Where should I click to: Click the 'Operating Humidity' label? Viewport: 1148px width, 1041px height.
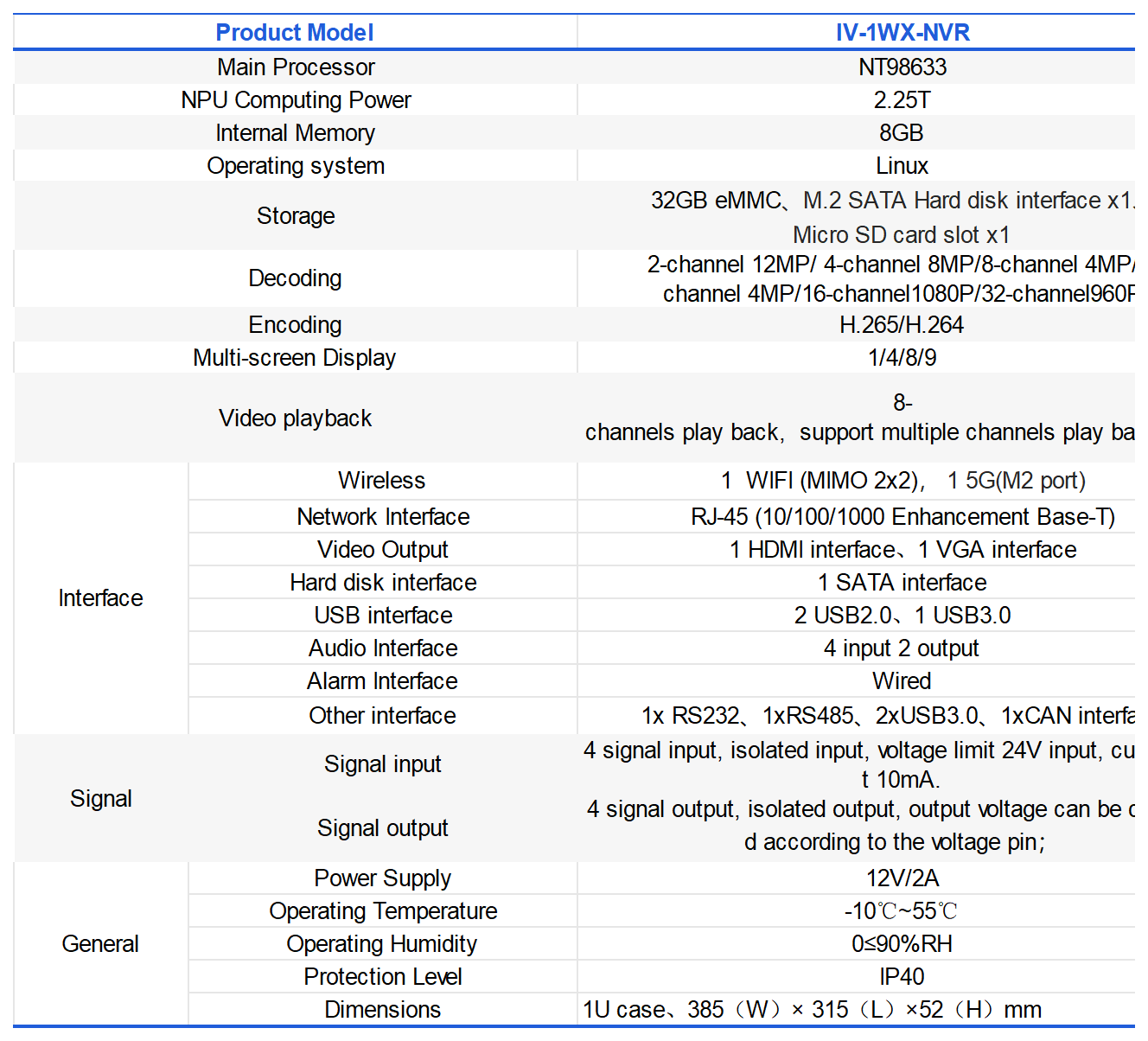pos(382,944)
